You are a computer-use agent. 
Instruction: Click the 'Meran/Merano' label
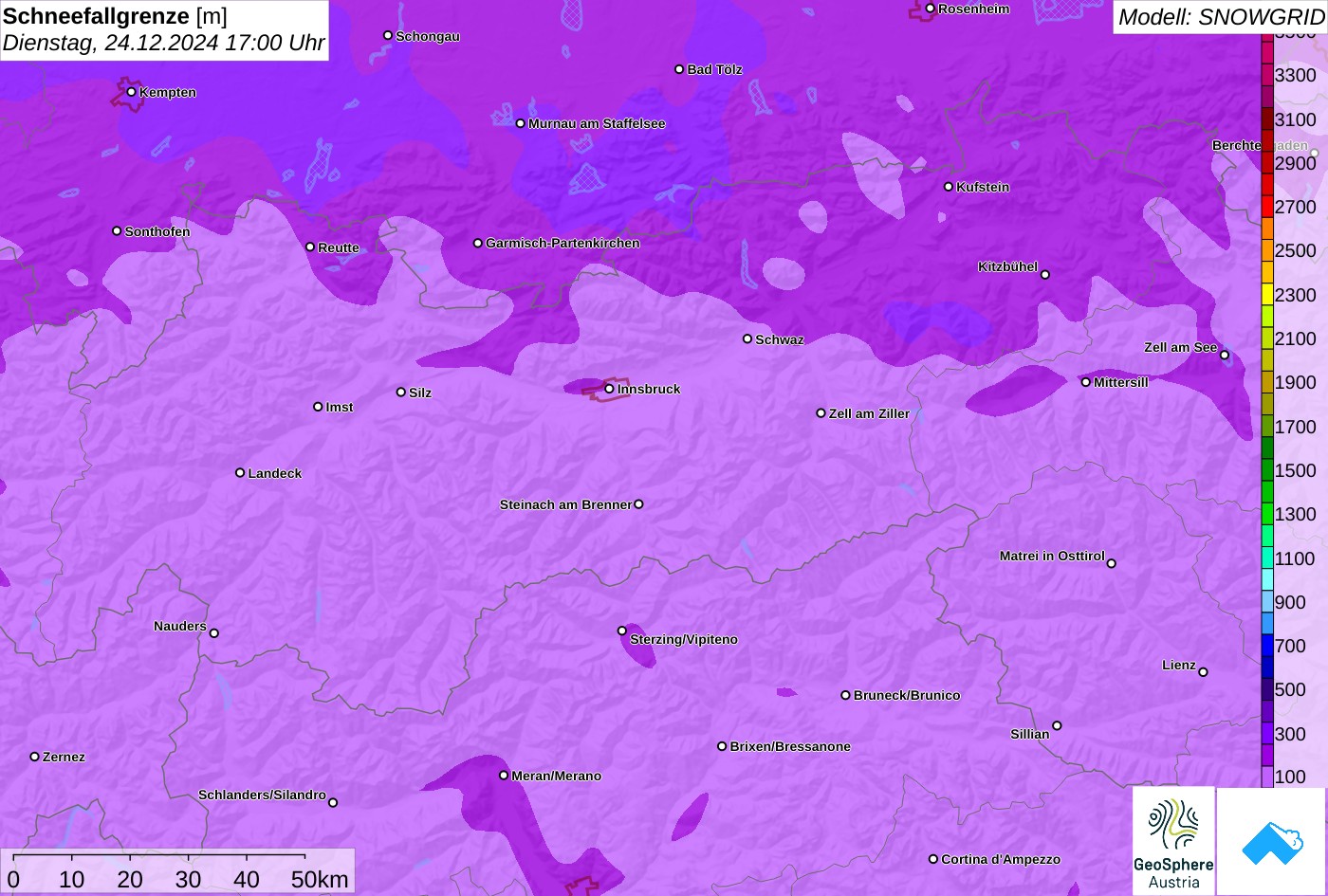(x=557, y=776)
